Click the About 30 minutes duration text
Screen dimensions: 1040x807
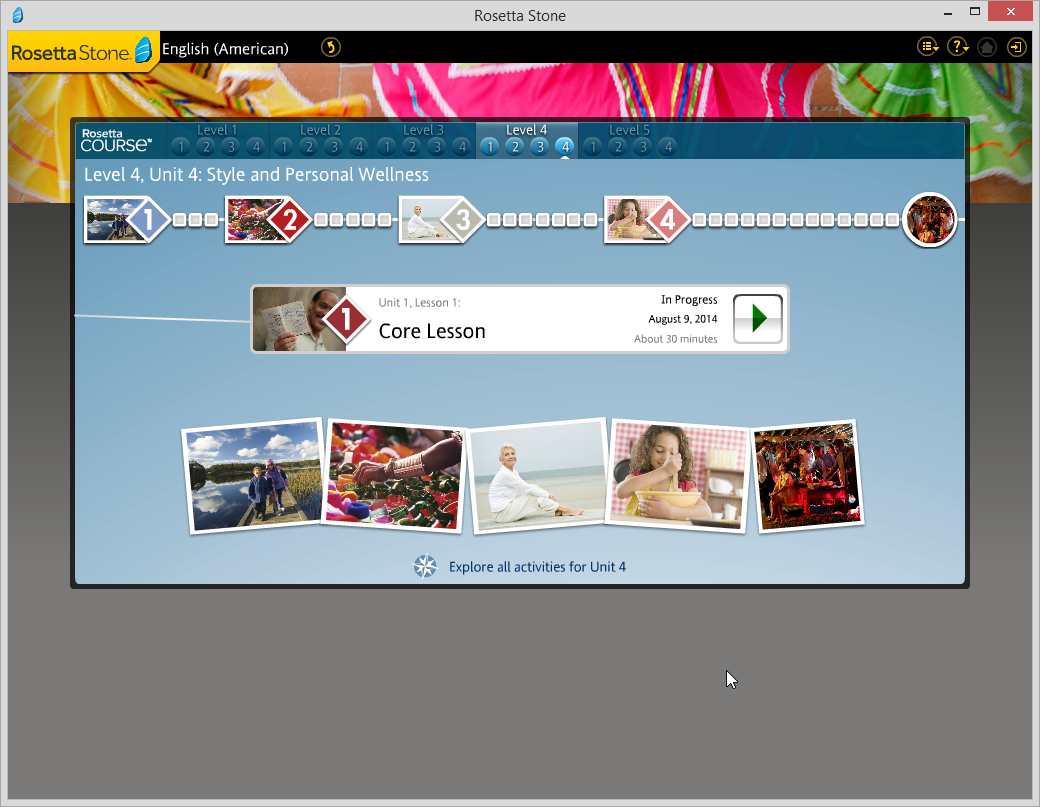[x=675, y=339]
